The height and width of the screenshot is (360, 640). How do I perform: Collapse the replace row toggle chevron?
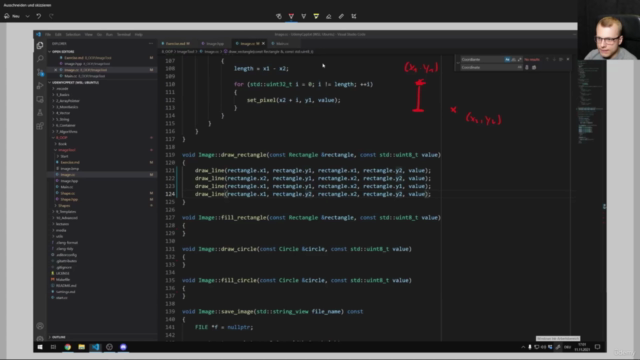point(458,63)
